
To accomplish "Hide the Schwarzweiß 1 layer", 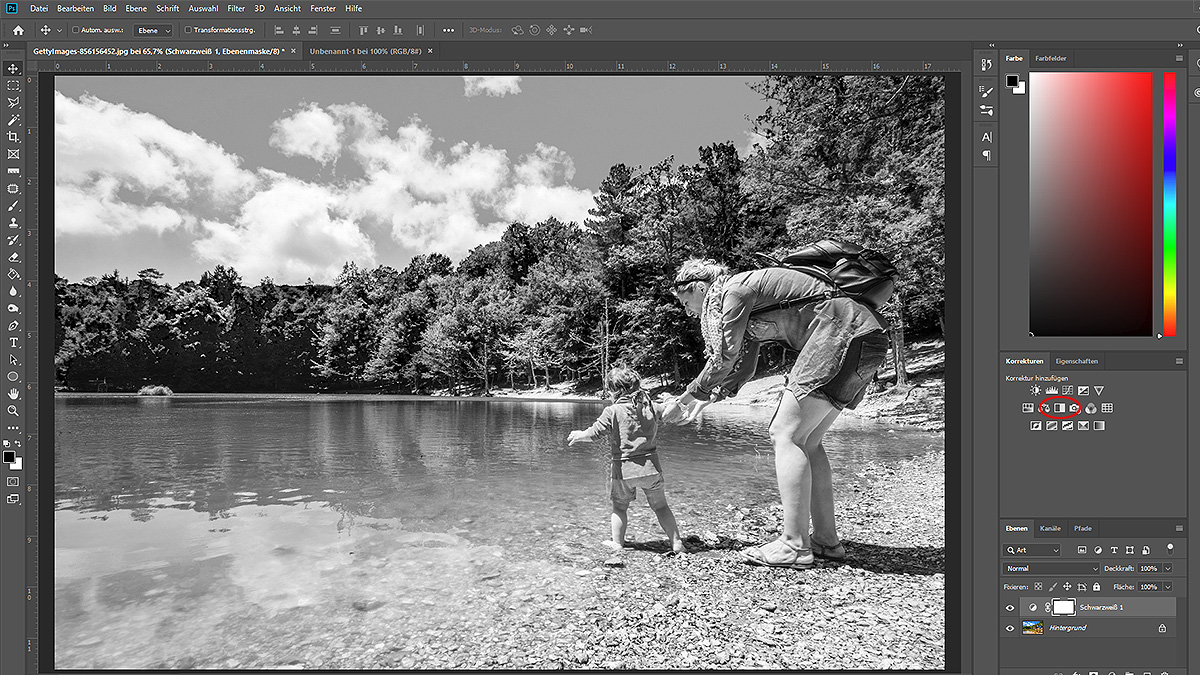I will [x=1009, y=607].
